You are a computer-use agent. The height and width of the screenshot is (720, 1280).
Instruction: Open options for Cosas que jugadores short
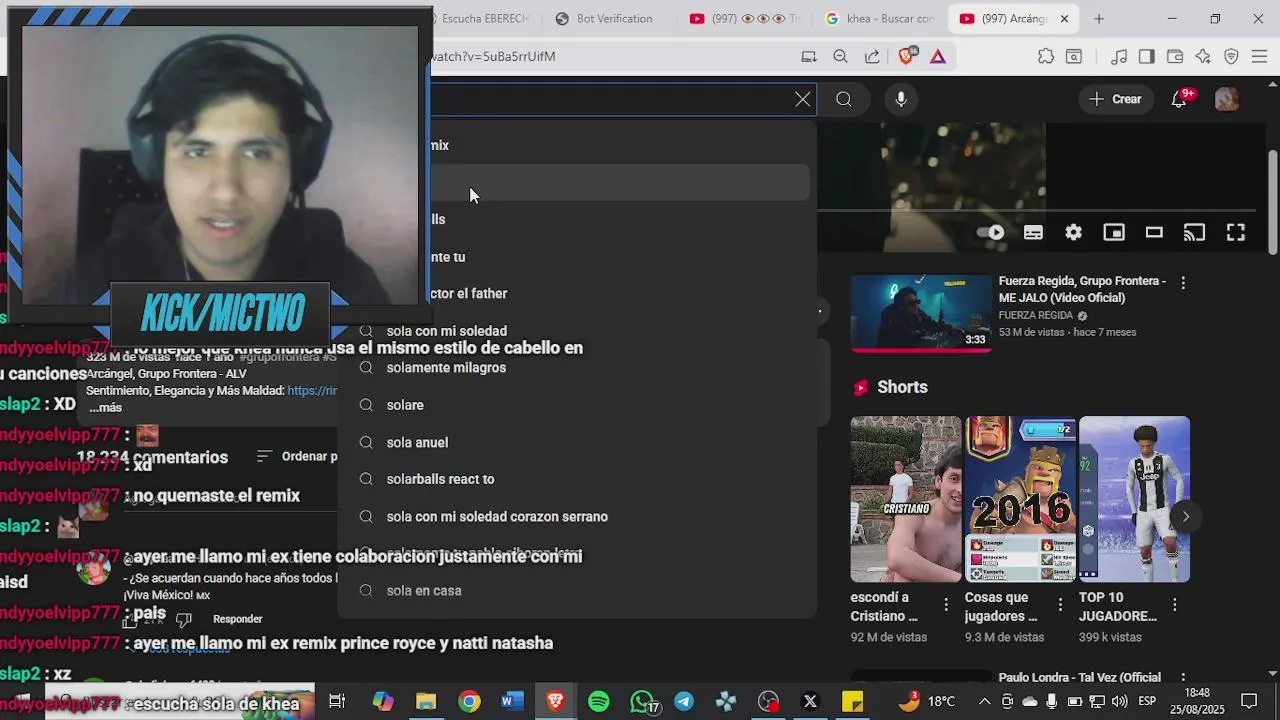tap(1060, 605)
